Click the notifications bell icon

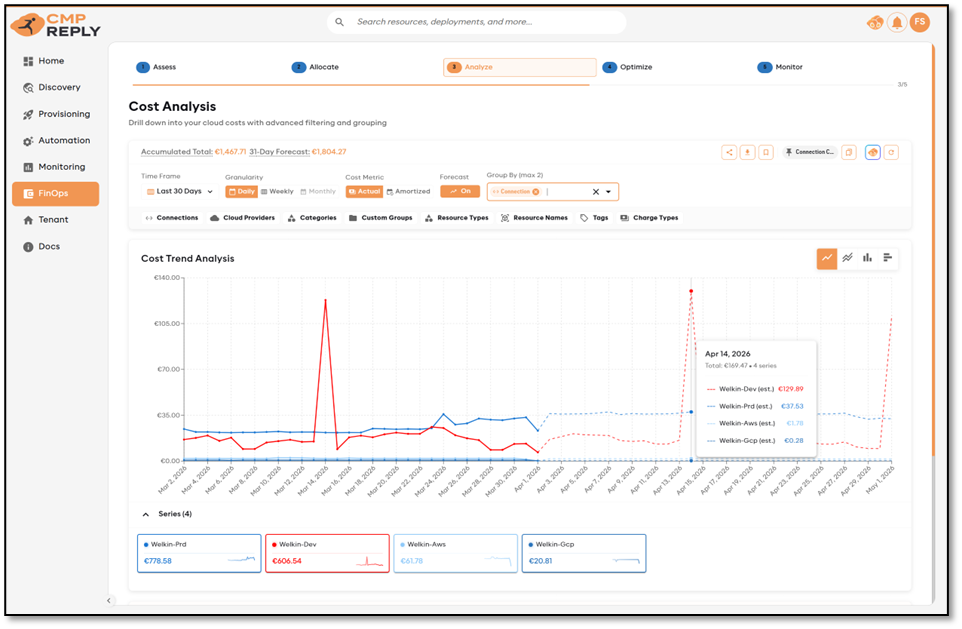[x=897, y=22]
